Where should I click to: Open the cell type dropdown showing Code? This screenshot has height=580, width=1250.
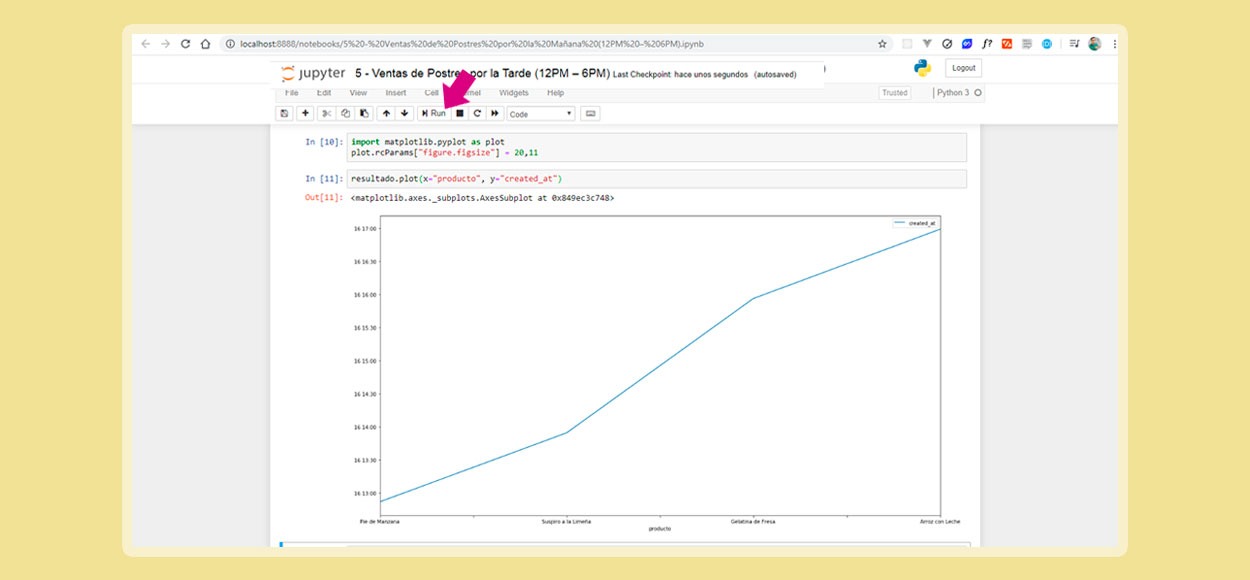(541, 114)
